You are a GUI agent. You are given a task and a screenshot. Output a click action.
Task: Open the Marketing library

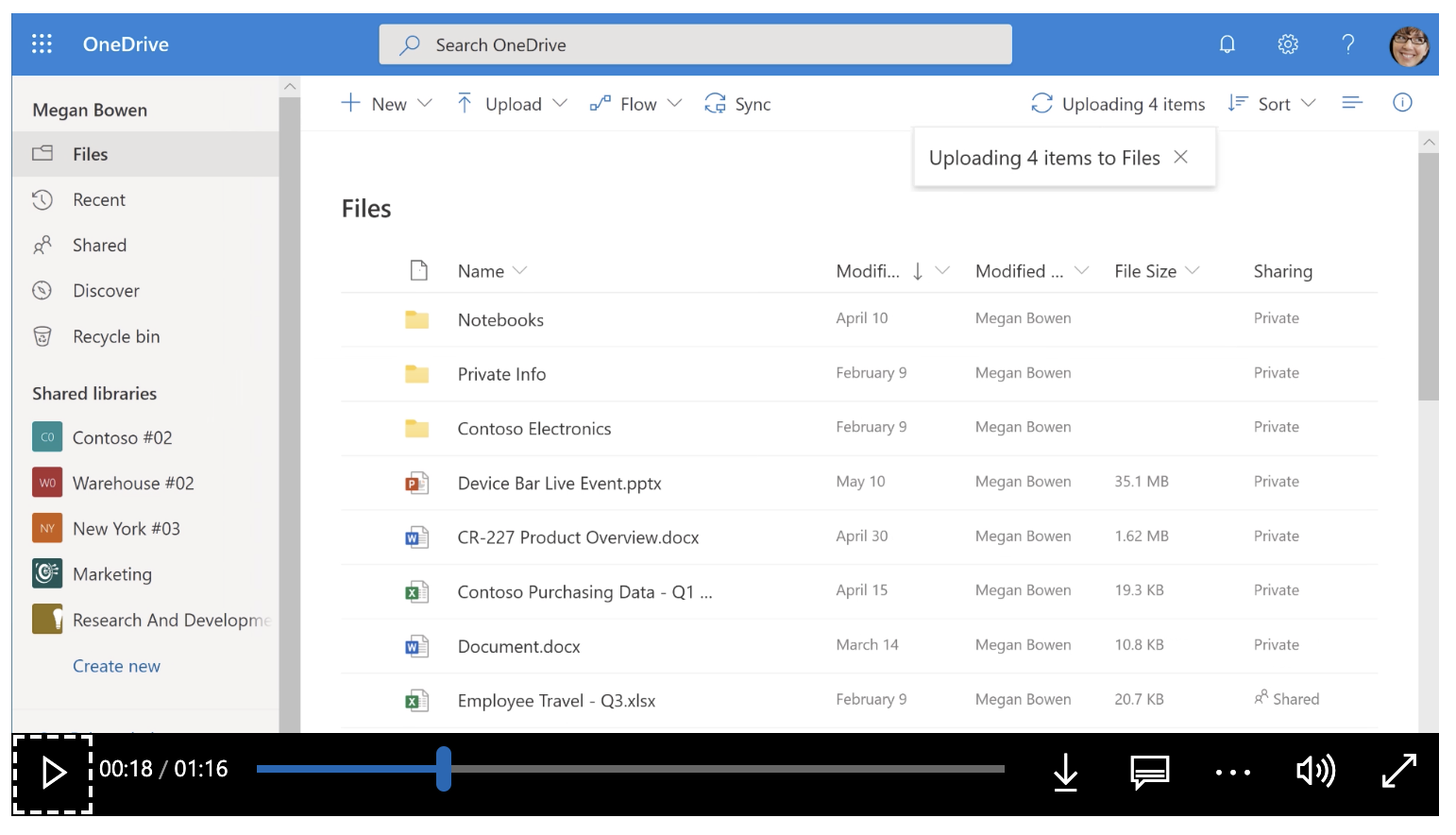pyautogui.click(x=93, y=573)
